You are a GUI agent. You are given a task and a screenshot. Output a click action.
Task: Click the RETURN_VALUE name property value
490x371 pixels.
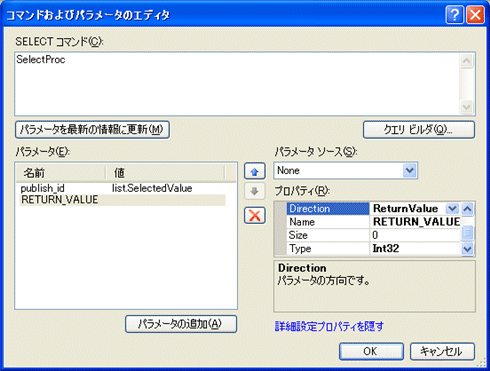(x=416, y=222)
